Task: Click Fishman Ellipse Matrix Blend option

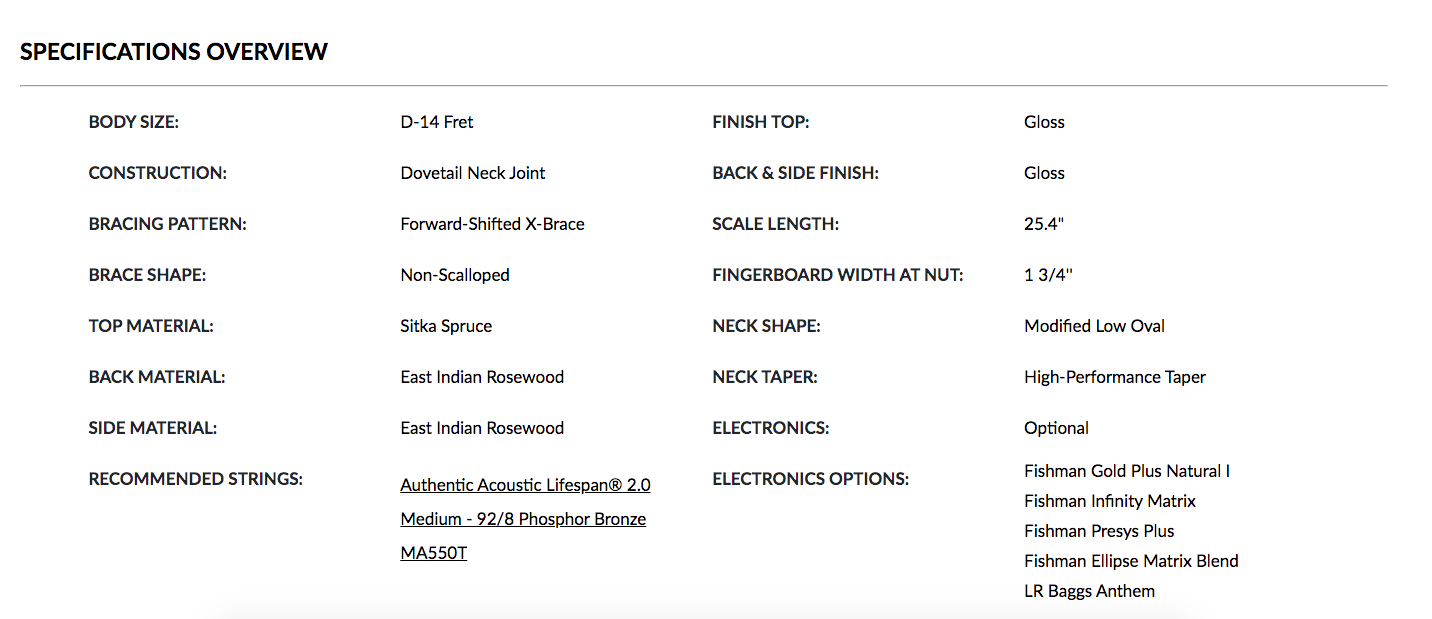Action: pos(1131,561)
